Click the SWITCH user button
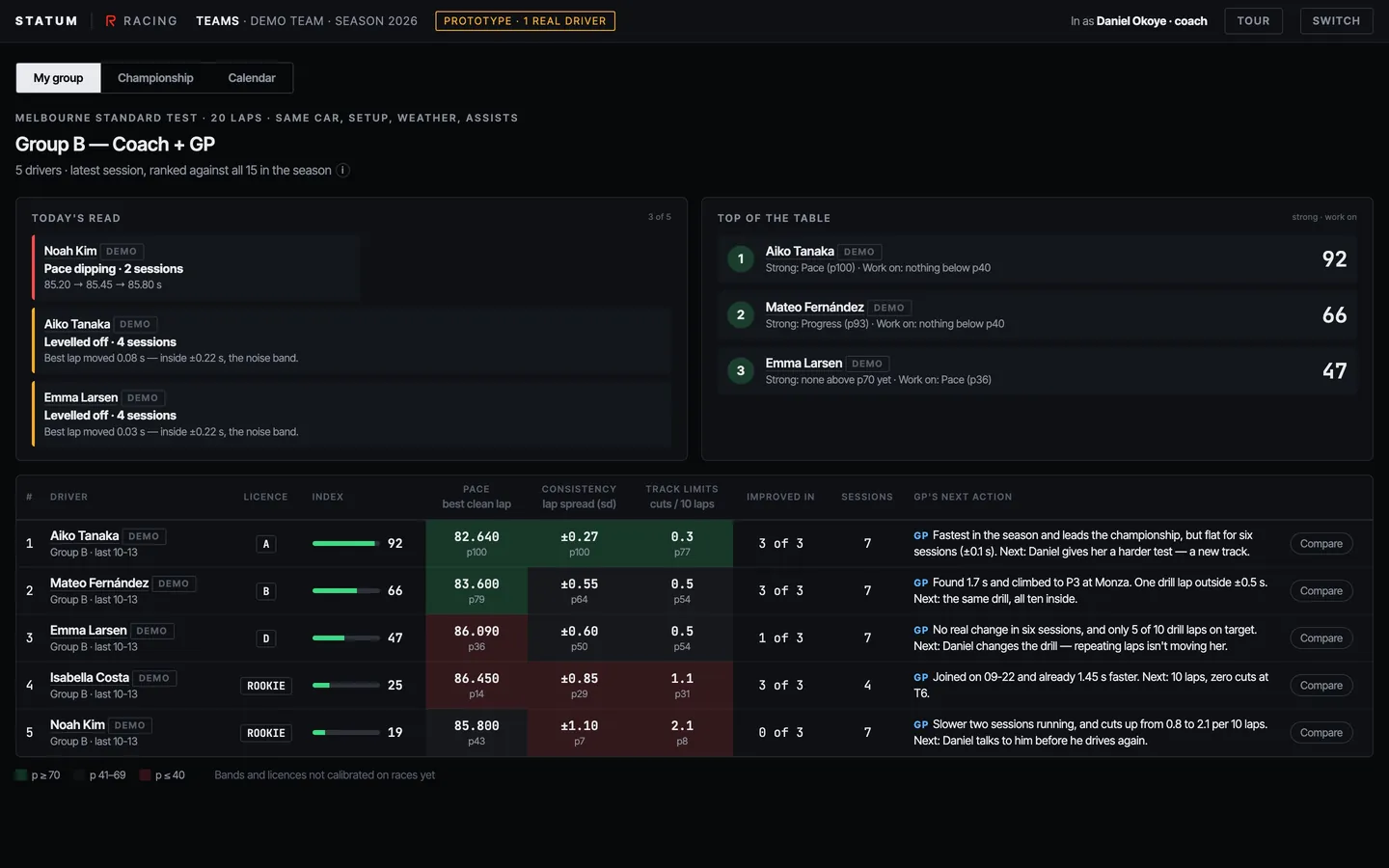1389x868 pixels. pyautogui.click(x=1336, y=21)
